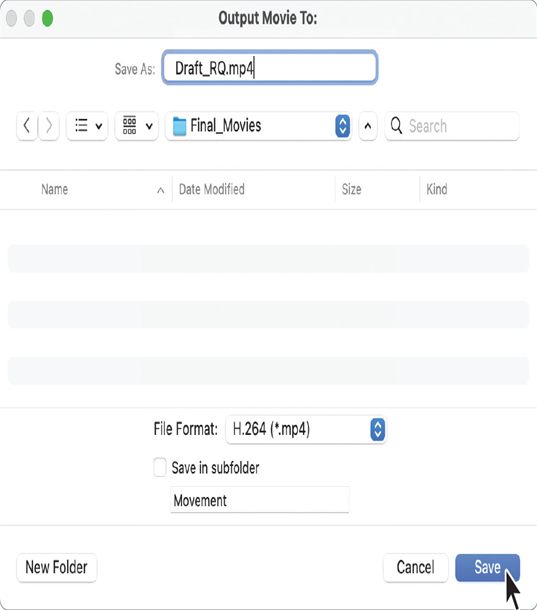Go back with the left chevron button
The image size is (537, 610).
[27, 126]
